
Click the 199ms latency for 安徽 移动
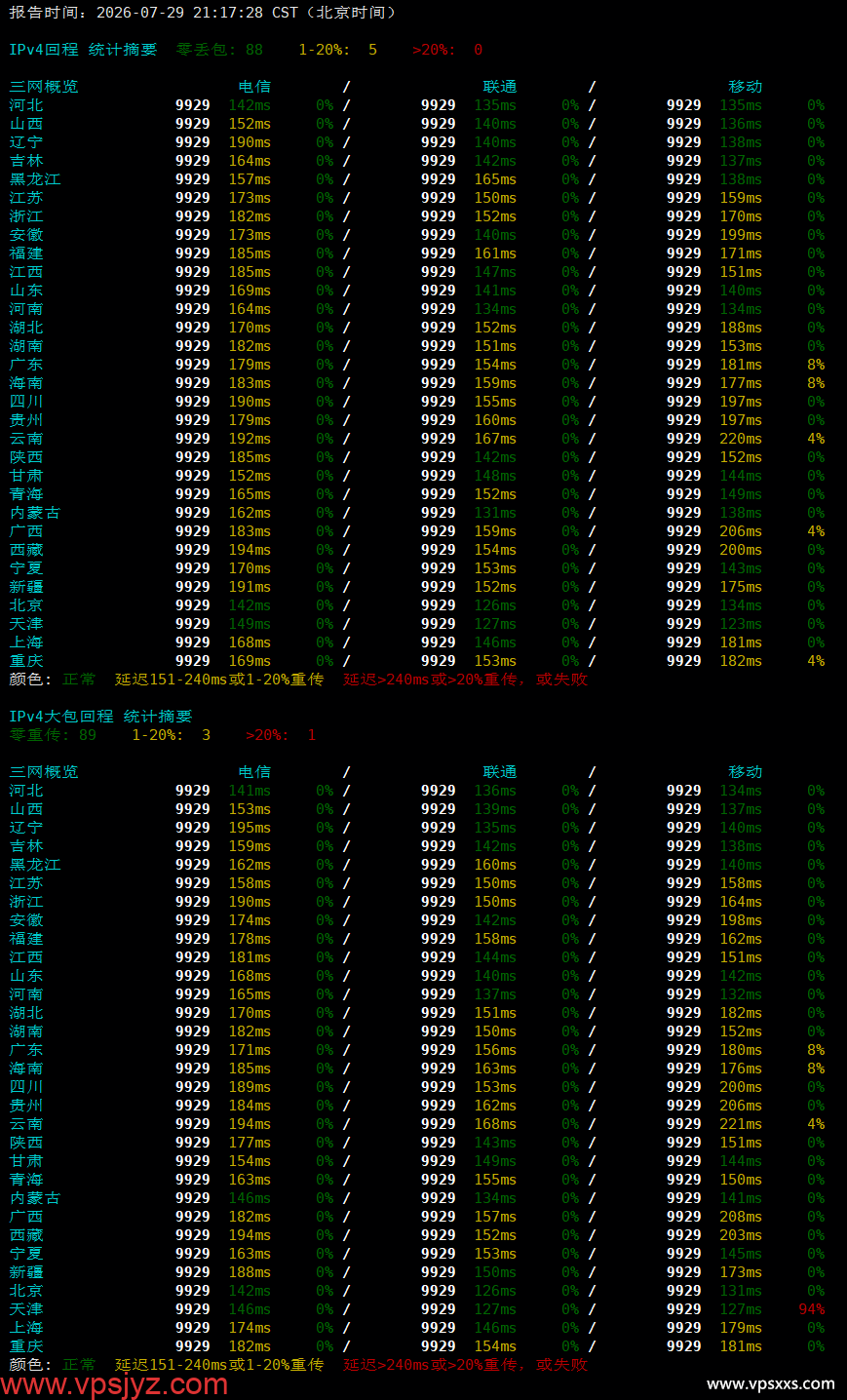(741, 235)
